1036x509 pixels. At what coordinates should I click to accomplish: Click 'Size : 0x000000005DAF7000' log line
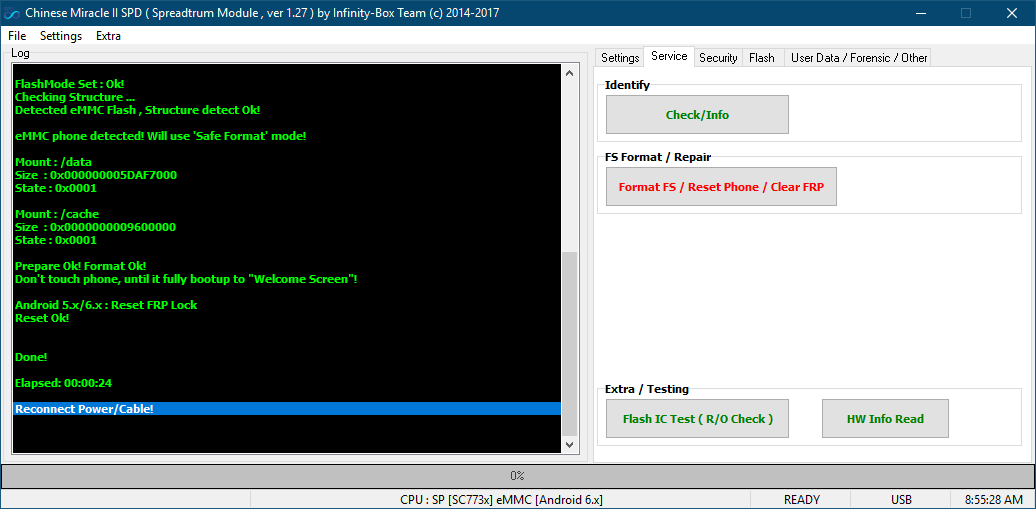point(96,175)
